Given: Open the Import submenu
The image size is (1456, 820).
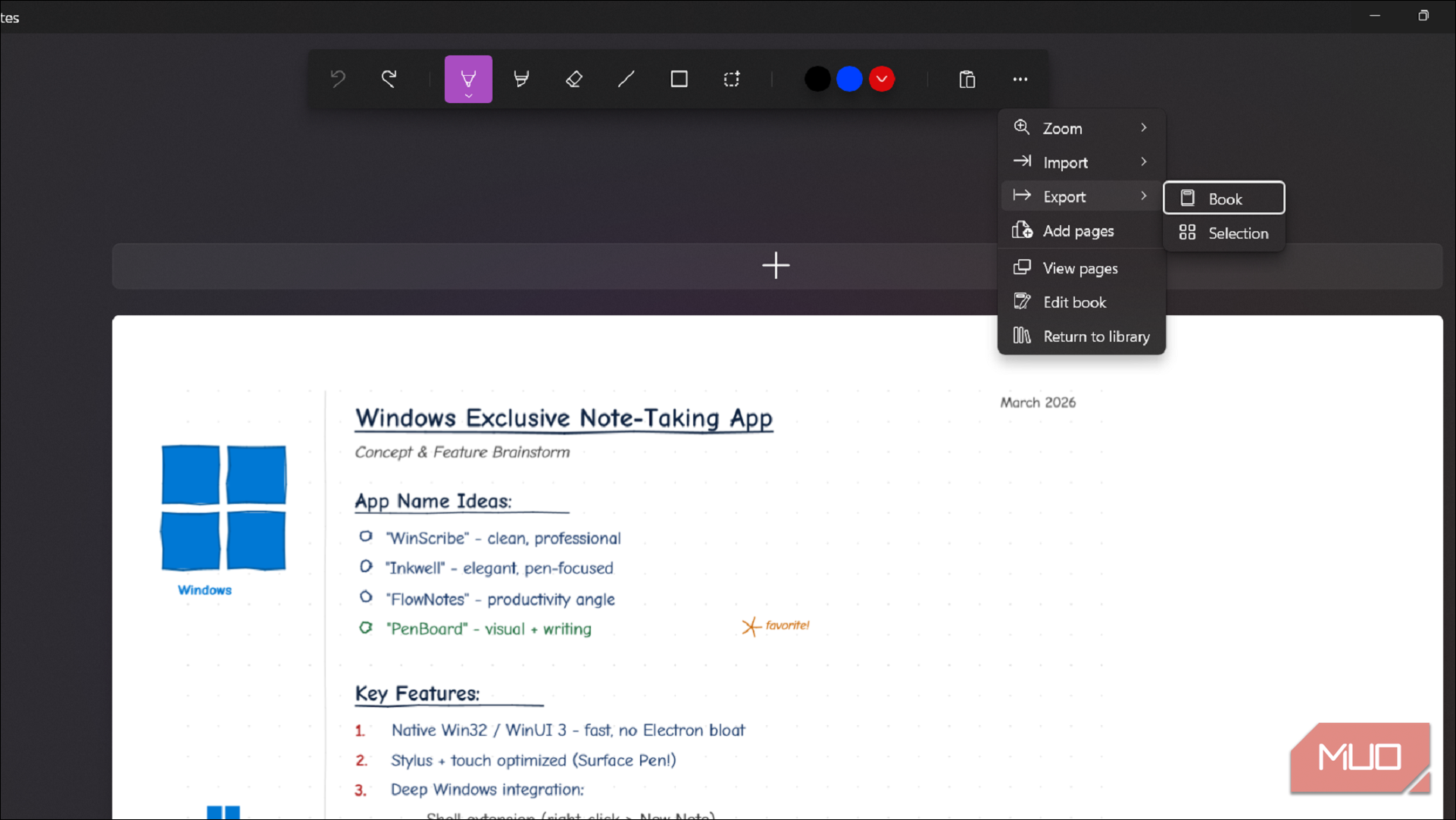Looking at the screenshot, I should [1081, 162].
